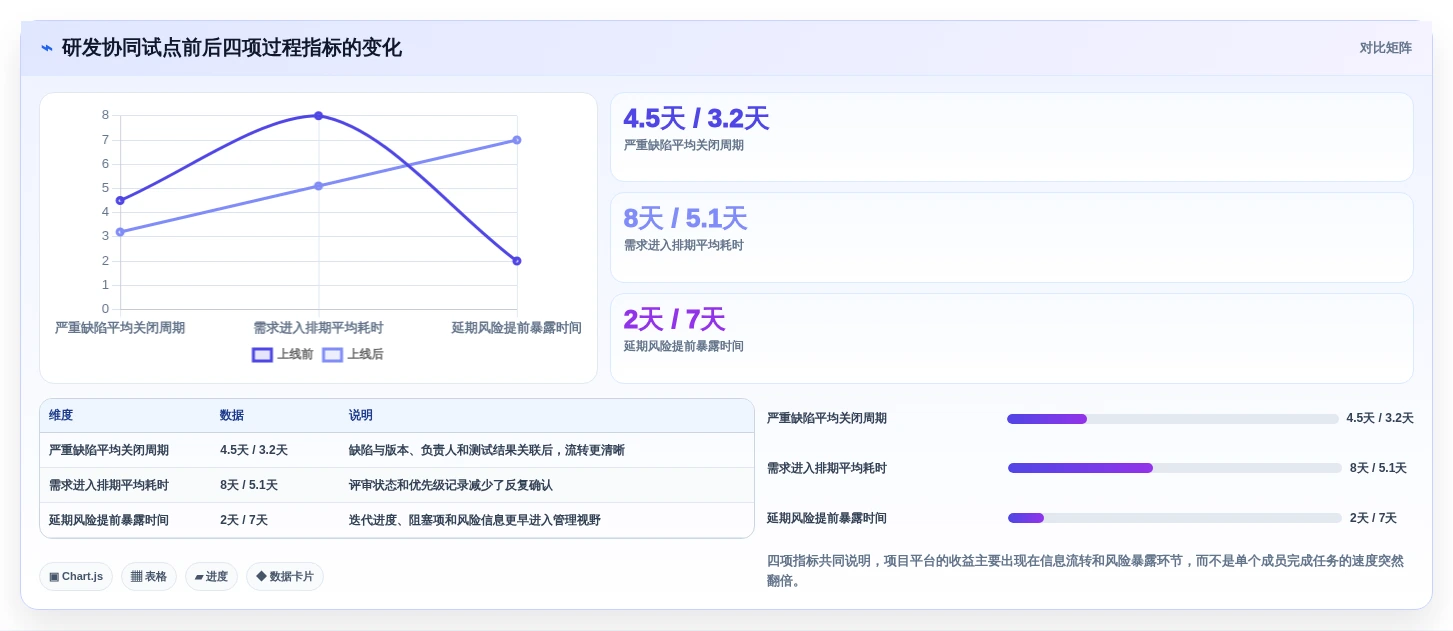
Task: Click chart x-axis label 延期风险提前暴露时间
Action: (x=517, y=328)
